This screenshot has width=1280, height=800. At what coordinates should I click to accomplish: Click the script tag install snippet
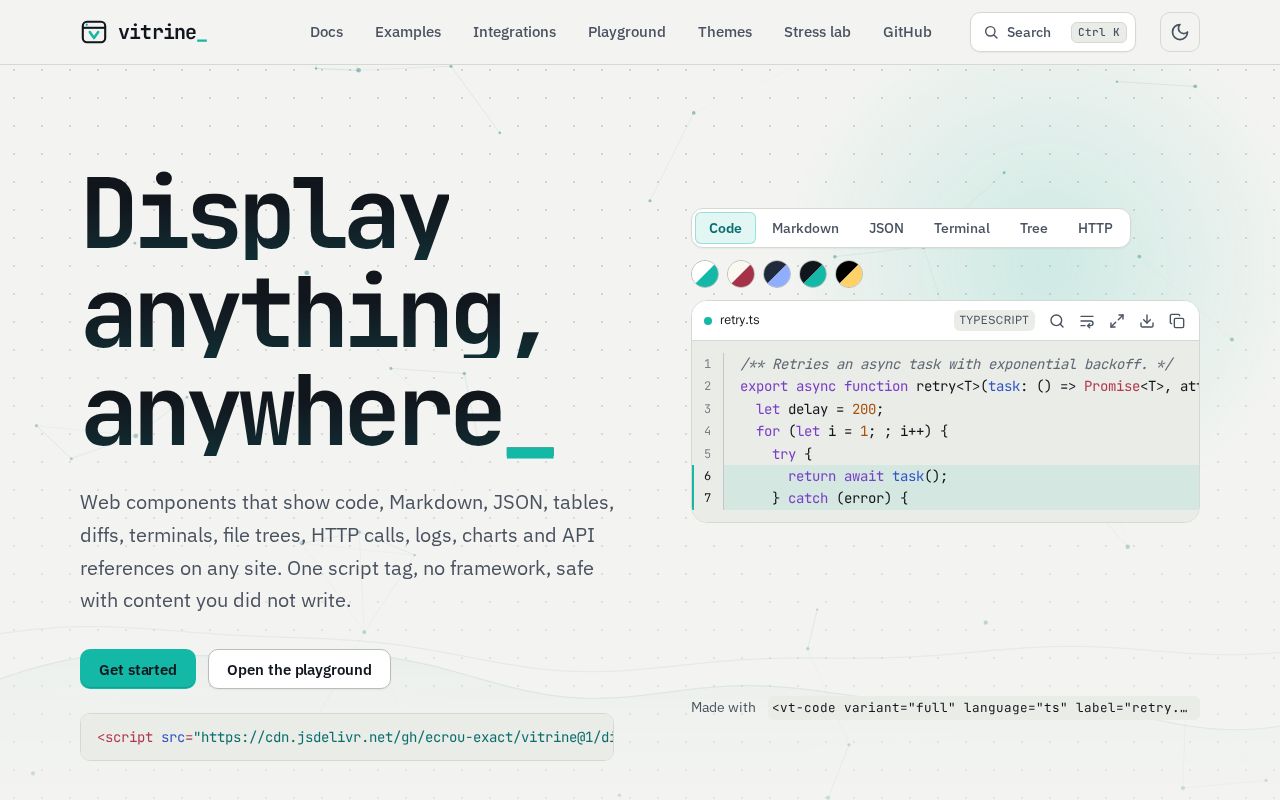coord(347,737)
